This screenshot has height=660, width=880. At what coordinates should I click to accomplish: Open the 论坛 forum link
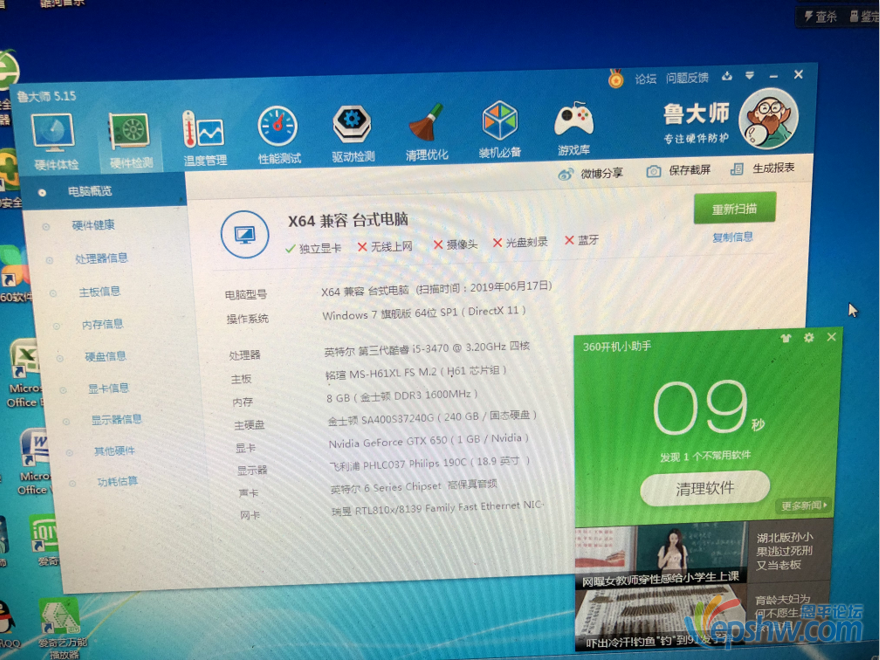click(645, 79)
